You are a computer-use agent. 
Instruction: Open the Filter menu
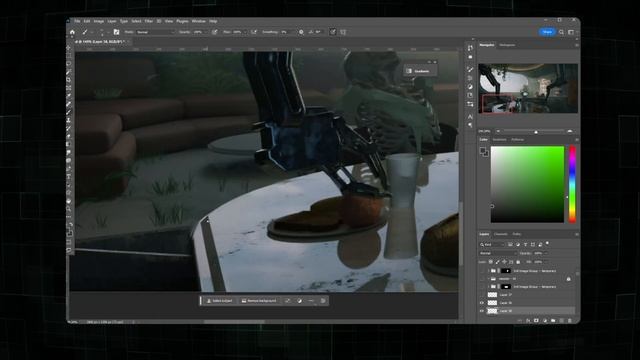[149, 21]
